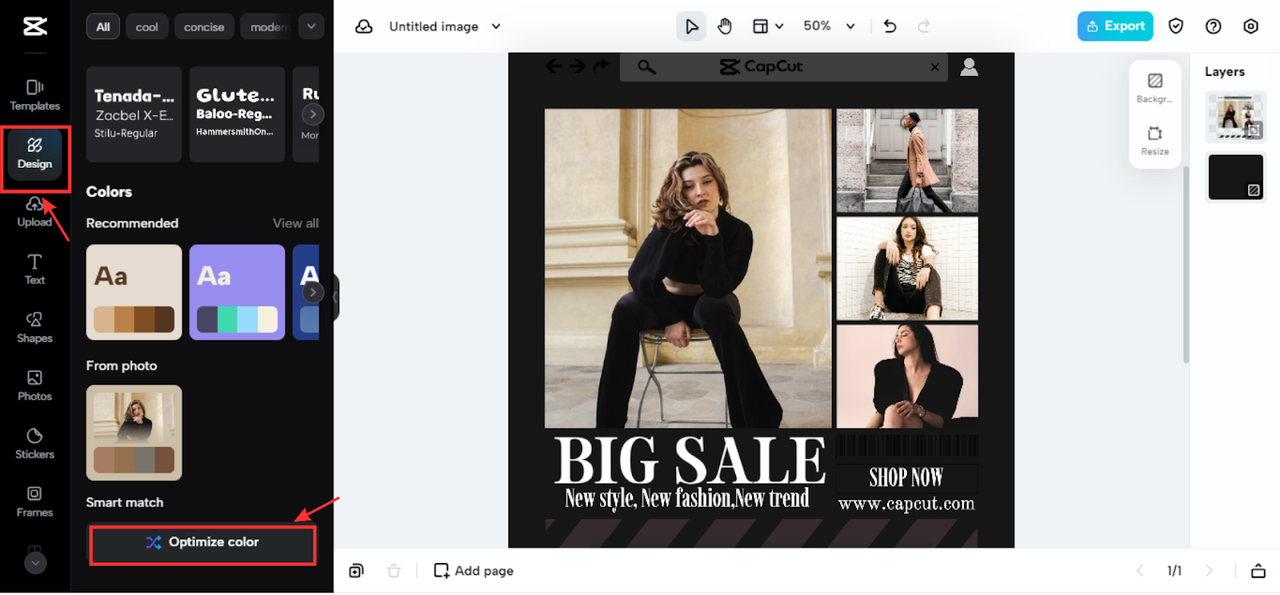Screen dimensions: 1280x595
Task: Select the man on stairs photo
Action: tap(907, 161)
